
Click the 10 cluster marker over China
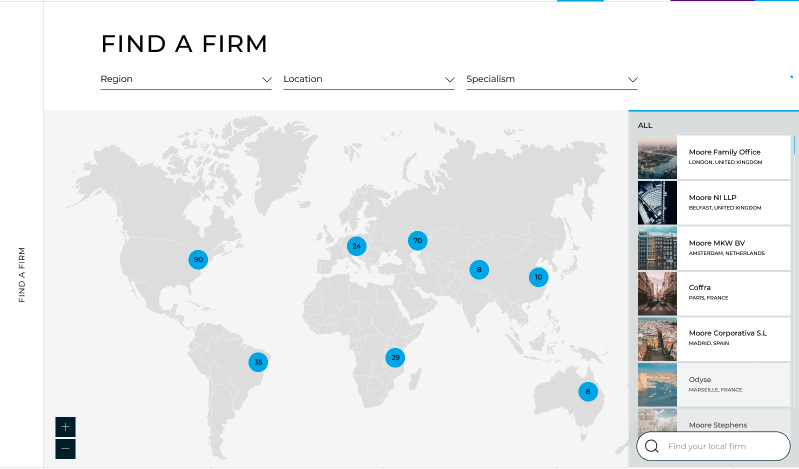point(538,277)
